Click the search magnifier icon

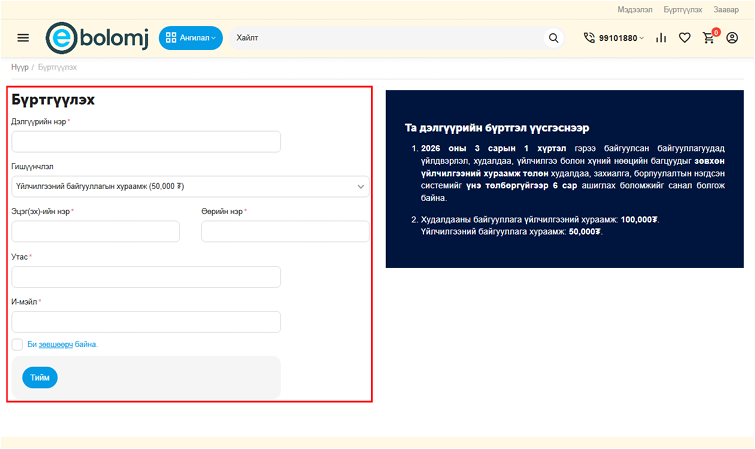coord(553,38)
